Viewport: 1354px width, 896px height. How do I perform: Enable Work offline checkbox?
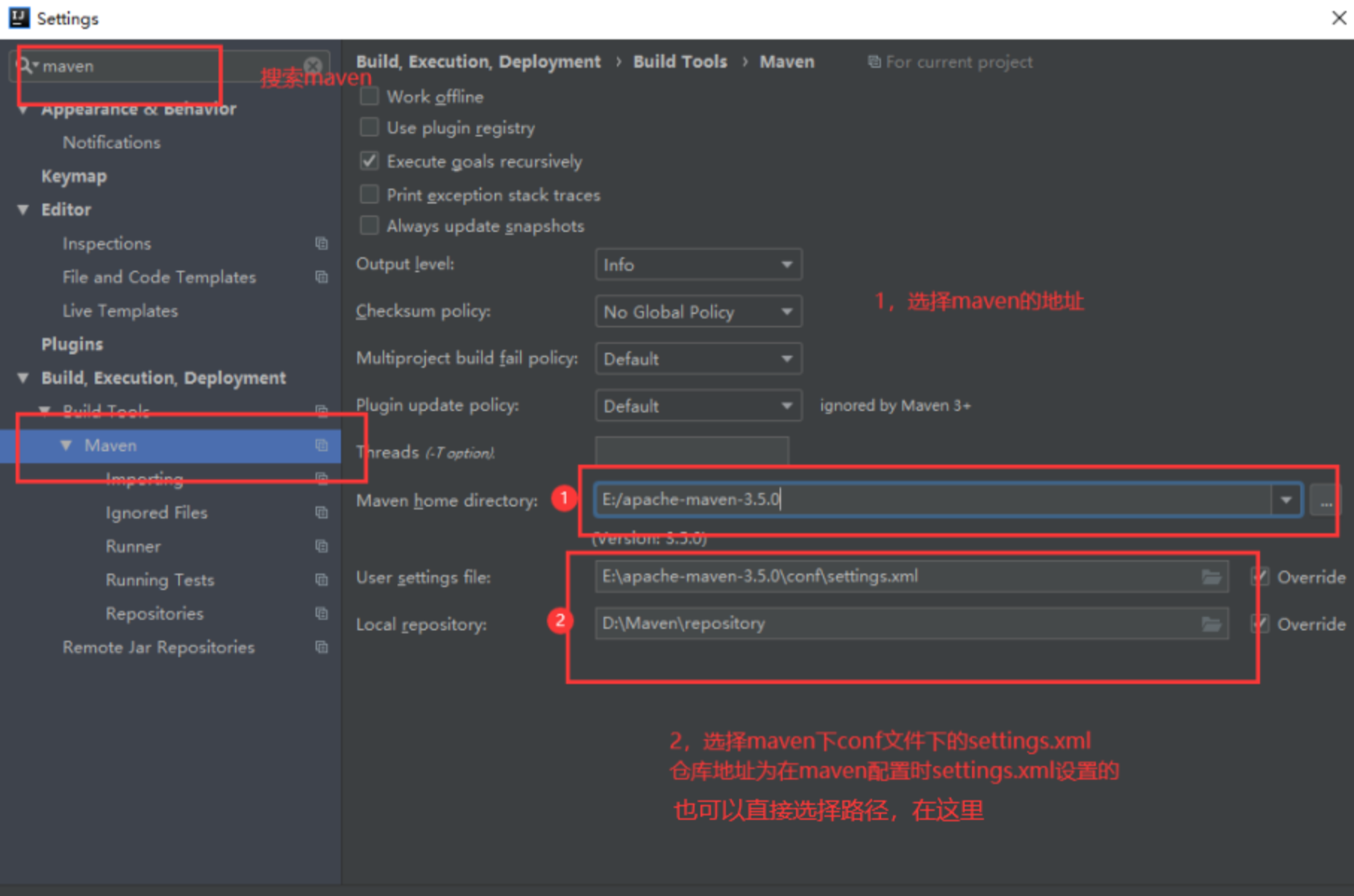369,96
